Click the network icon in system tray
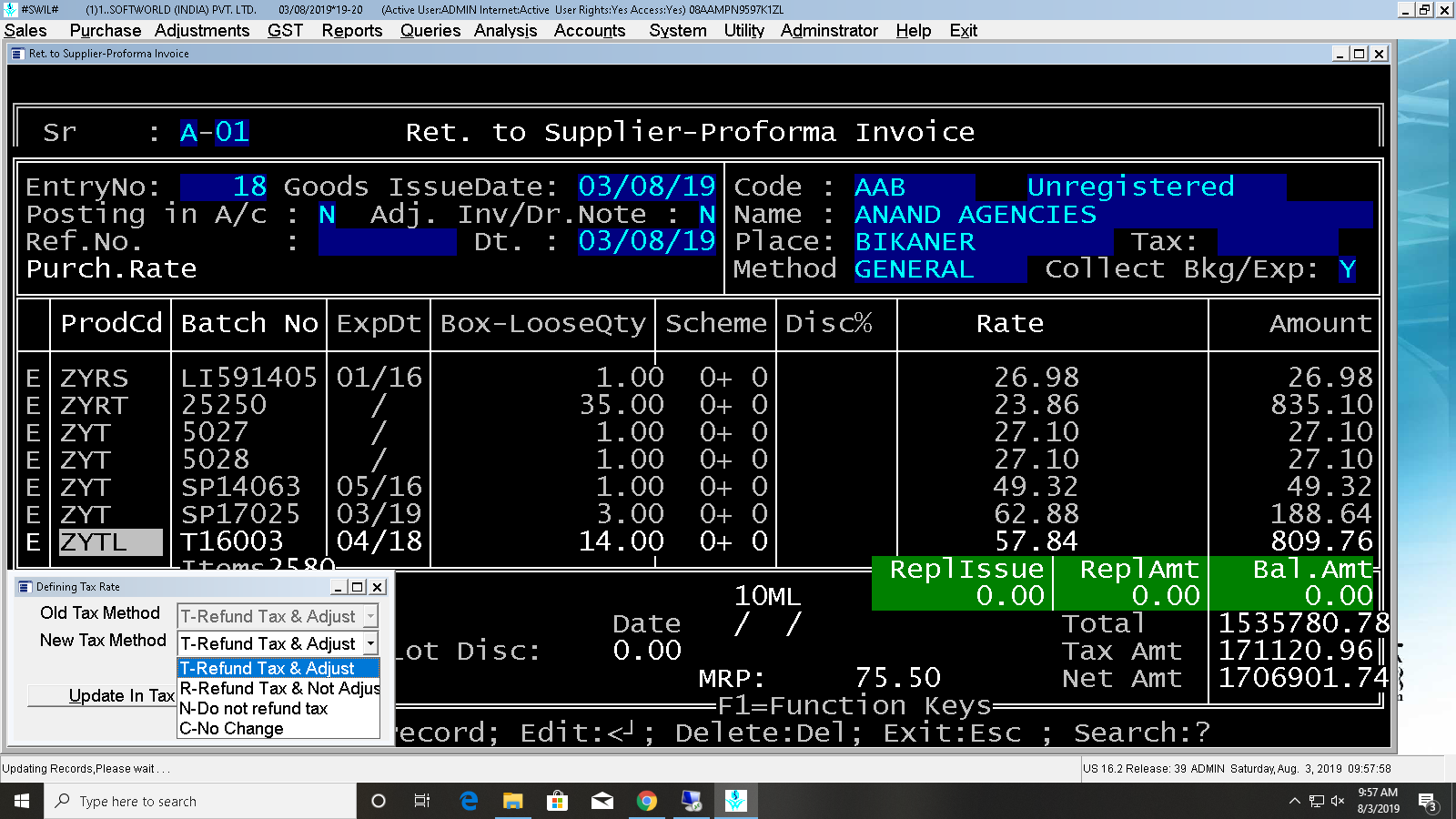The image size is (1456, 819). tap(1317, 801)
